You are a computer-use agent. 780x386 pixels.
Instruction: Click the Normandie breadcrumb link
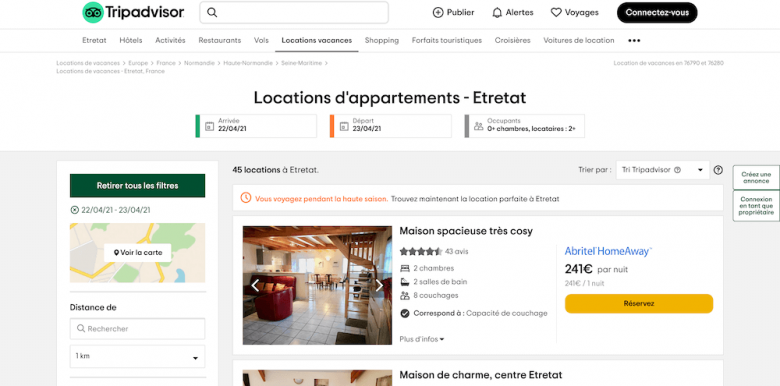click(x=199, y=63)
